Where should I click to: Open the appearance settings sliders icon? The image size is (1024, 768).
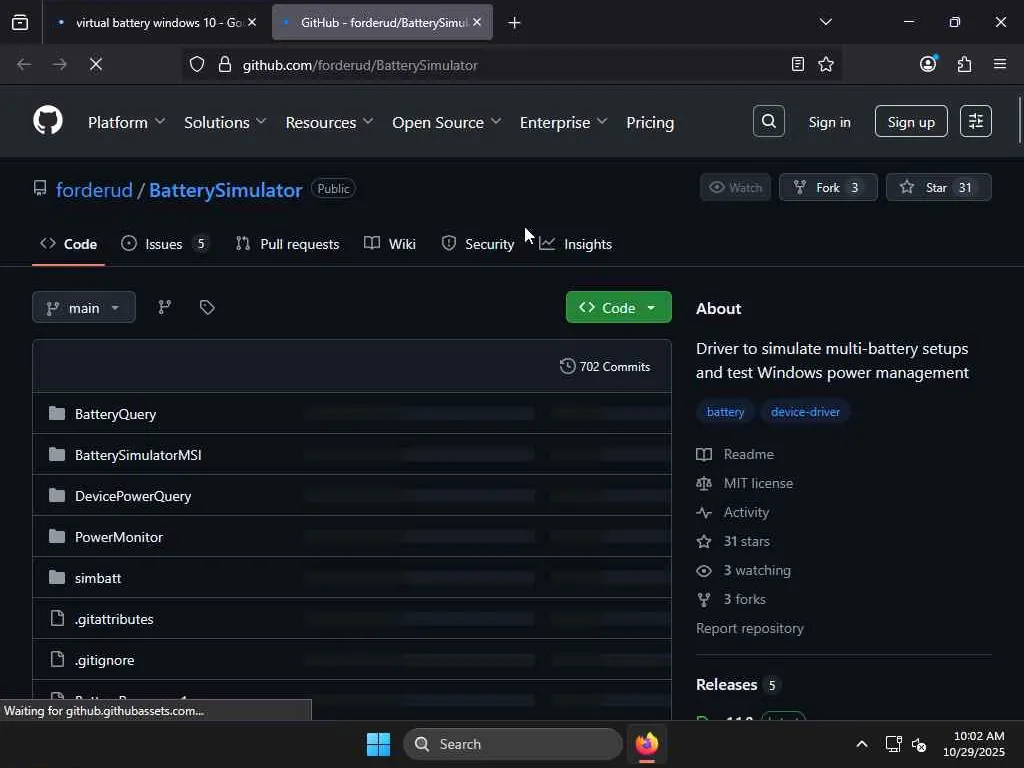[976, 121]
